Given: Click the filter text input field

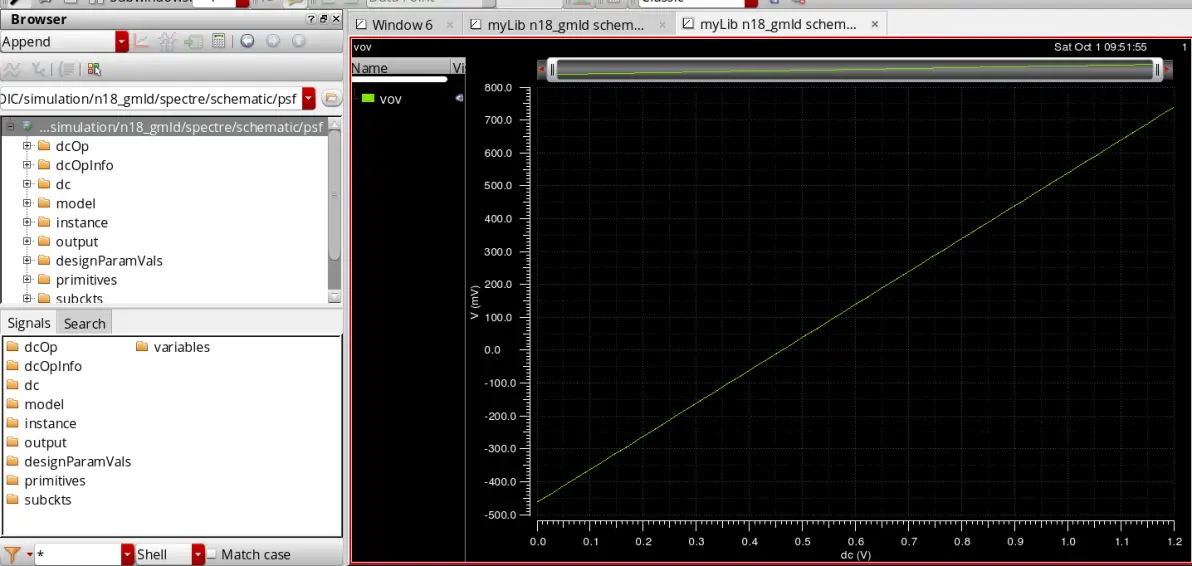Looking at the screenshot, I should pos(78,555).
